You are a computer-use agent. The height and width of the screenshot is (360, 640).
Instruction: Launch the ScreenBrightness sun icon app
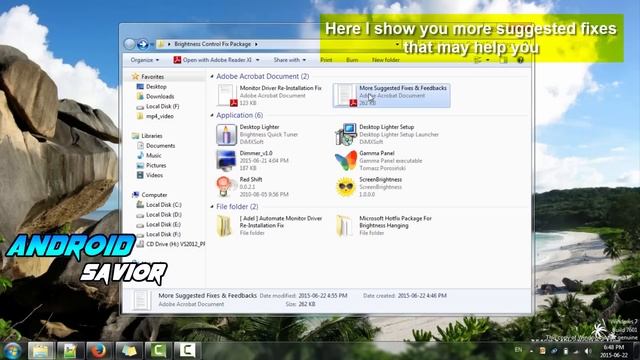(369, 187)
